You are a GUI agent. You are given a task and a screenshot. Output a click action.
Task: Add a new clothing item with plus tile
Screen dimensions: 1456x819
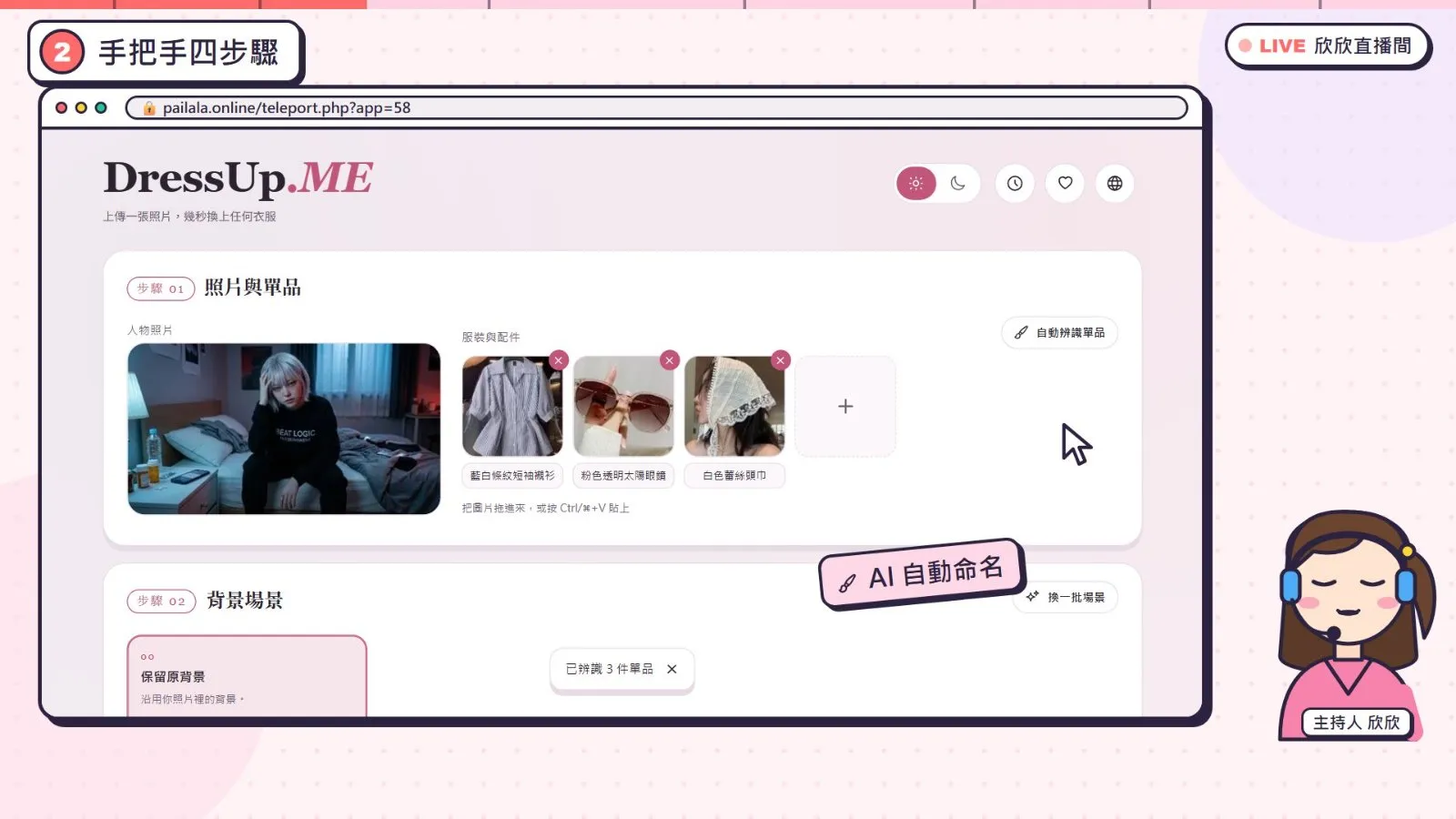(845, 406)
